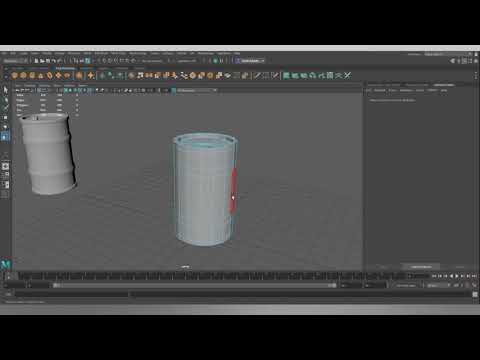Viewport: 480px width, 360px height.
Task: Toggle snap to grids
Action: click(x=104, y=61)
